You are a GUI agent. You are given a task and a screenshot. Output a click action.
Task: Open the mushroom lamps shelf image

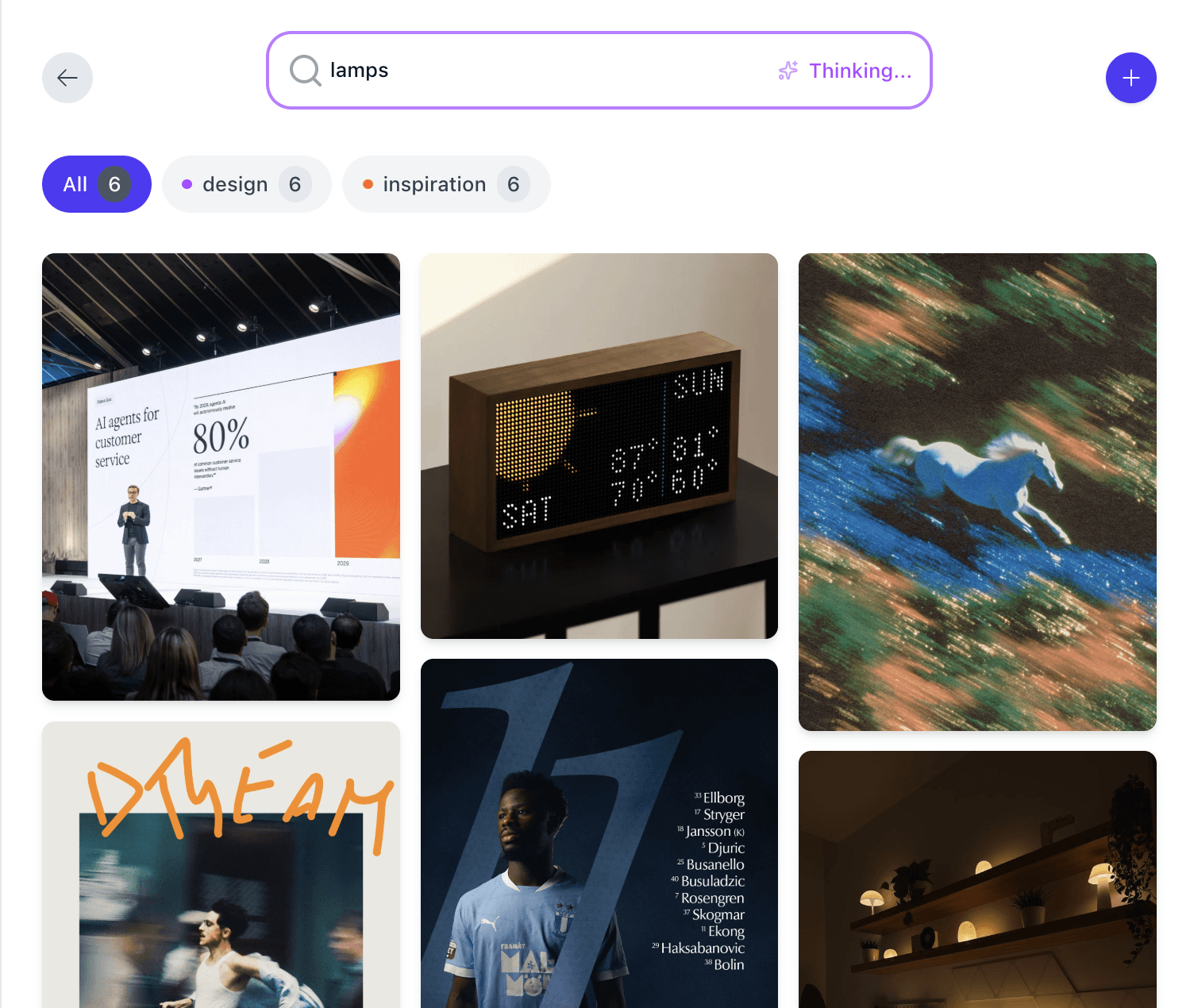pyautogui.click(x=977, y=879)
